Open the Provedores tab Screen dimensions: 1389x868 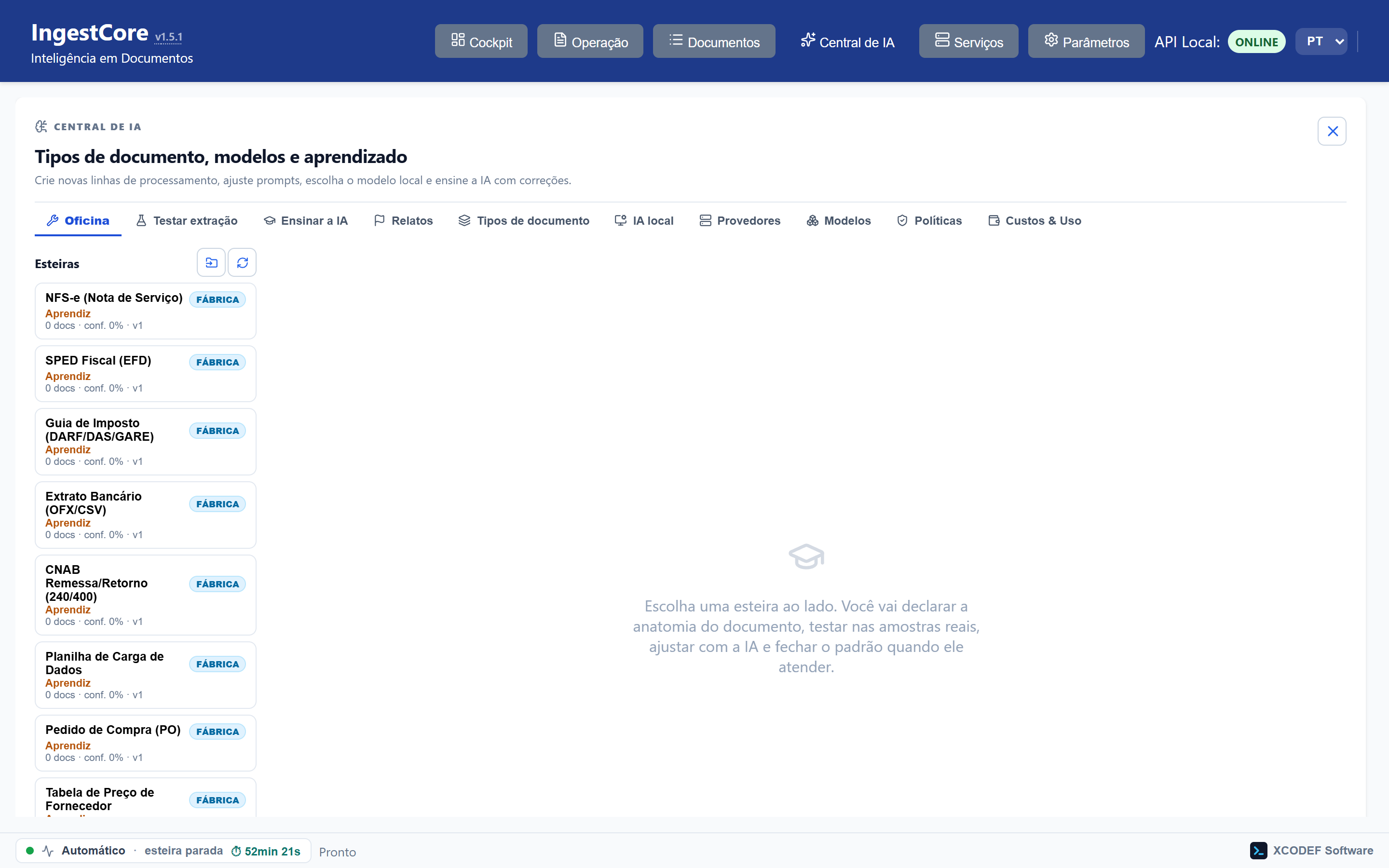(740, 221)
